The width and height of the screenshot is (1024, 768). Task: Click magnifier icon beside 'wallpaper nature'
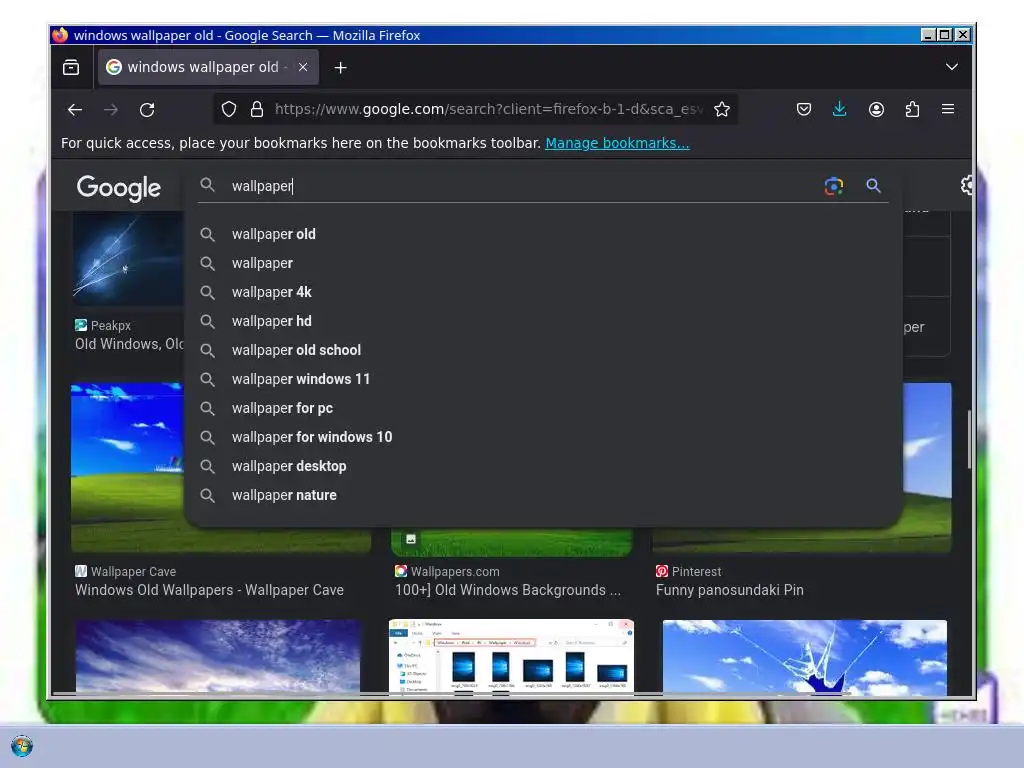pyautogui.click(x=207, y=495)
